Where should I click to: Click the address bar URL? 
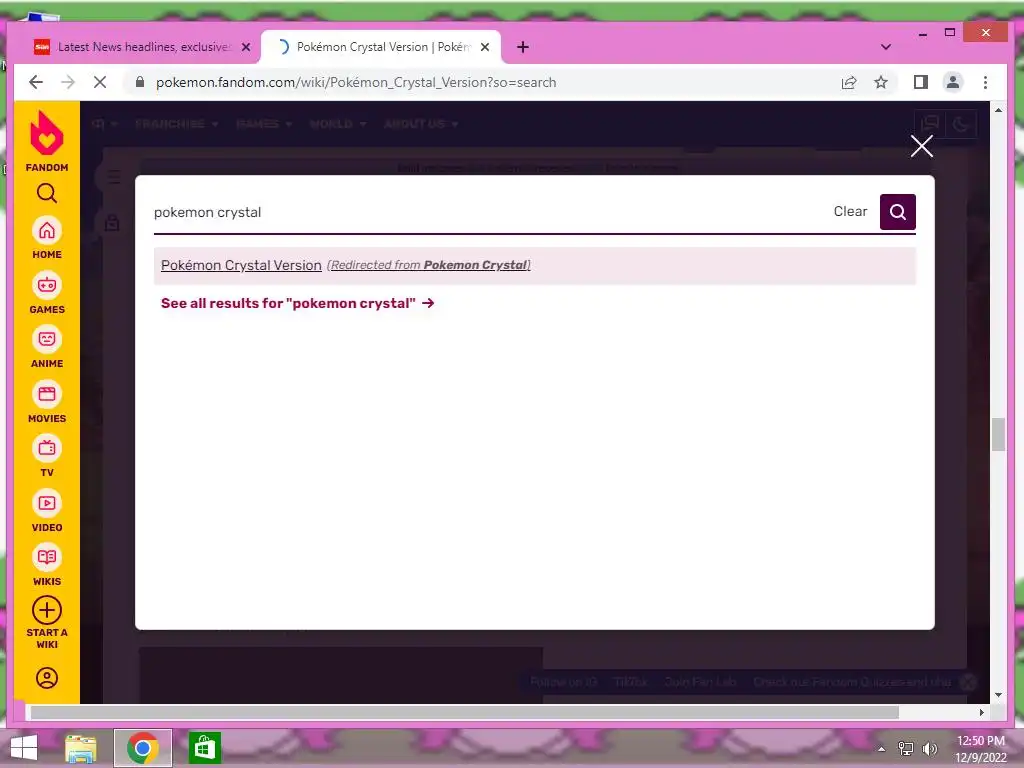(356, 82)
